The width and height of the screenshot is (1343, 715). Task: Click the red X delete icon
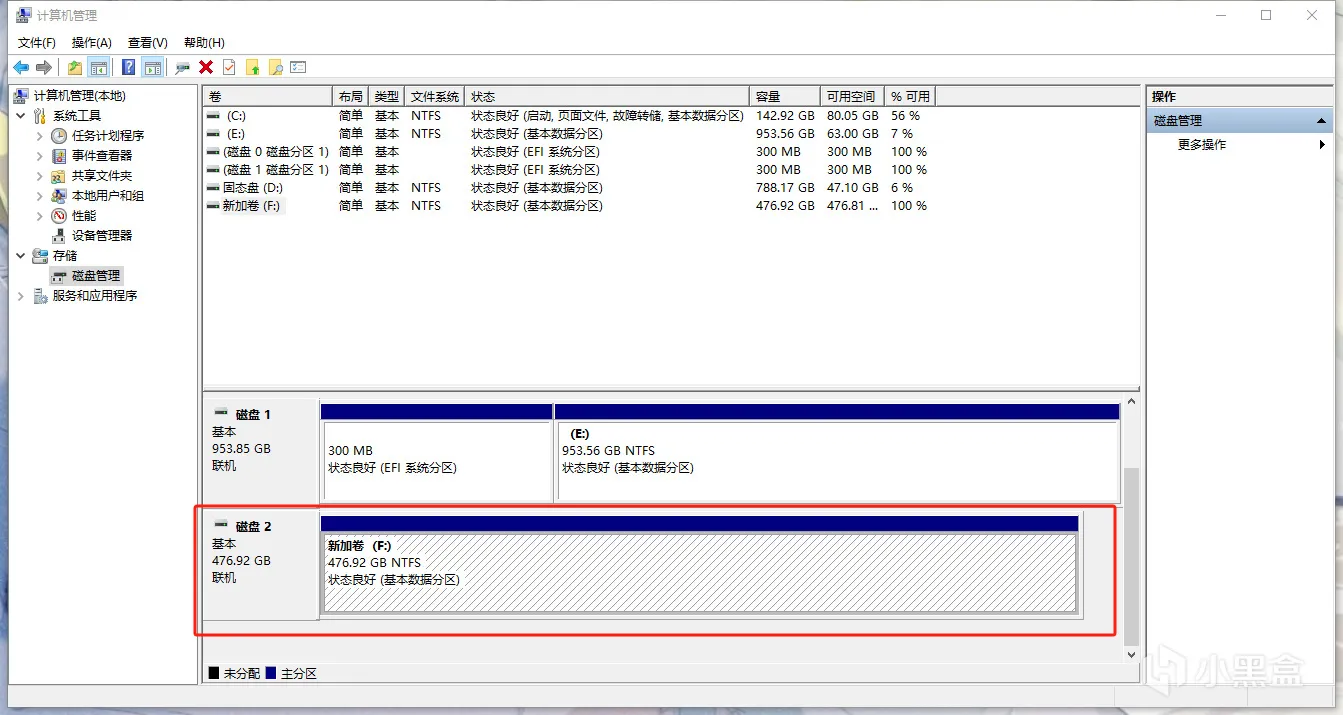coord(206,68)
